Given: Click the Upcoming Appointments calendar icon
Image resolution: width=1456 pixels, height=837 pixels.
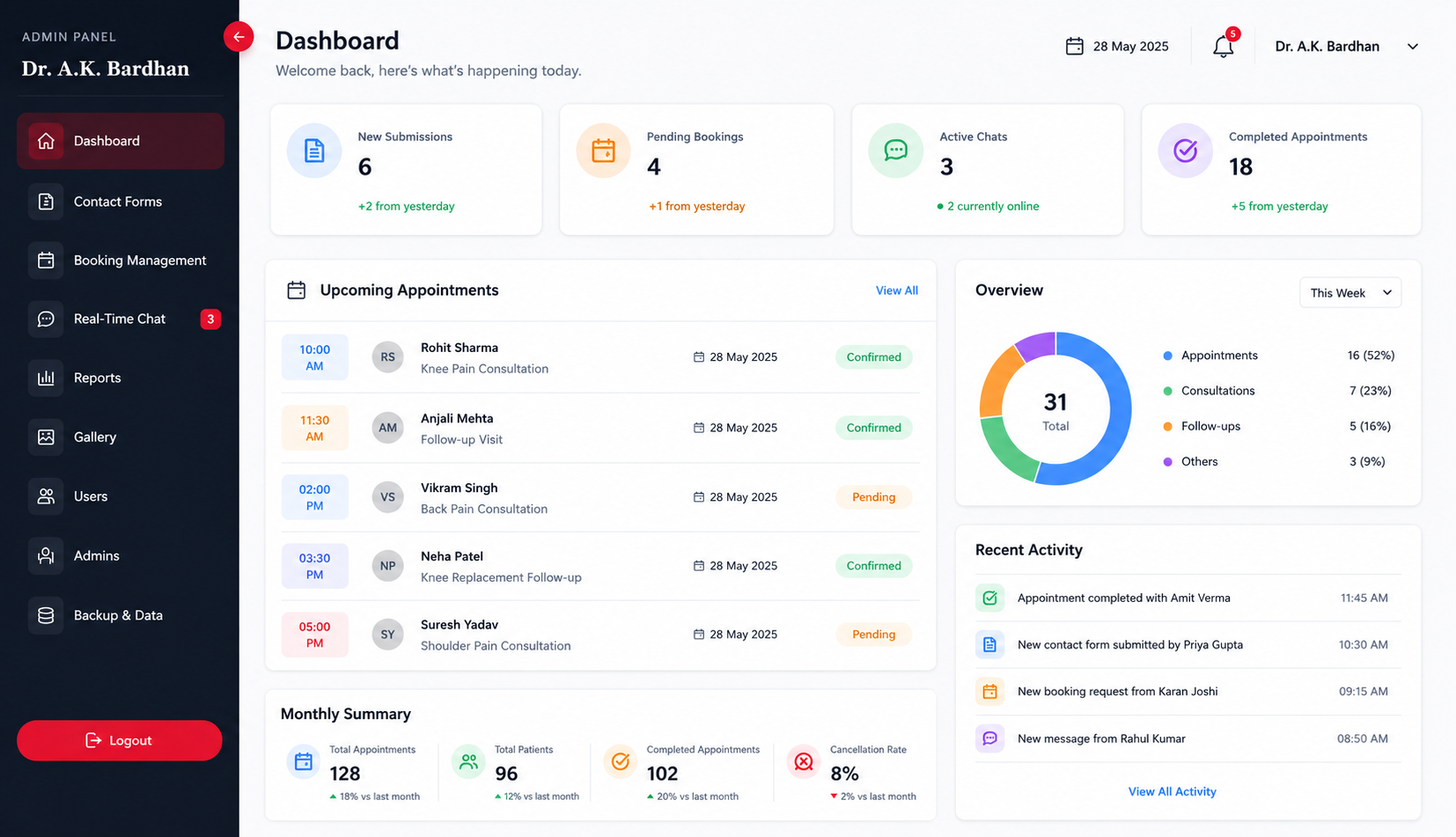Looking at the screenshot, I should point(297,290).
